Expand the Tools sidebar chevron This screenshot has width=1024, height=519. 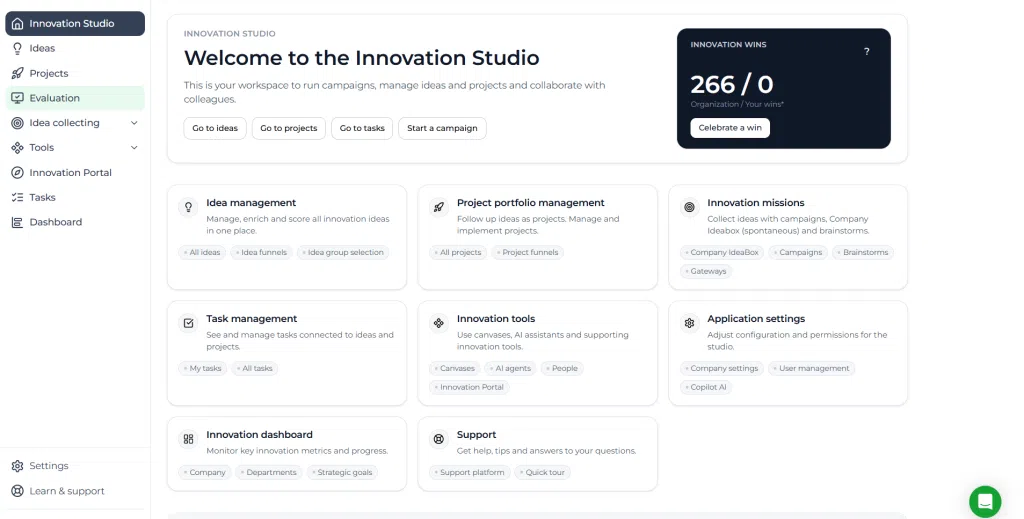(x=134, y=148)
